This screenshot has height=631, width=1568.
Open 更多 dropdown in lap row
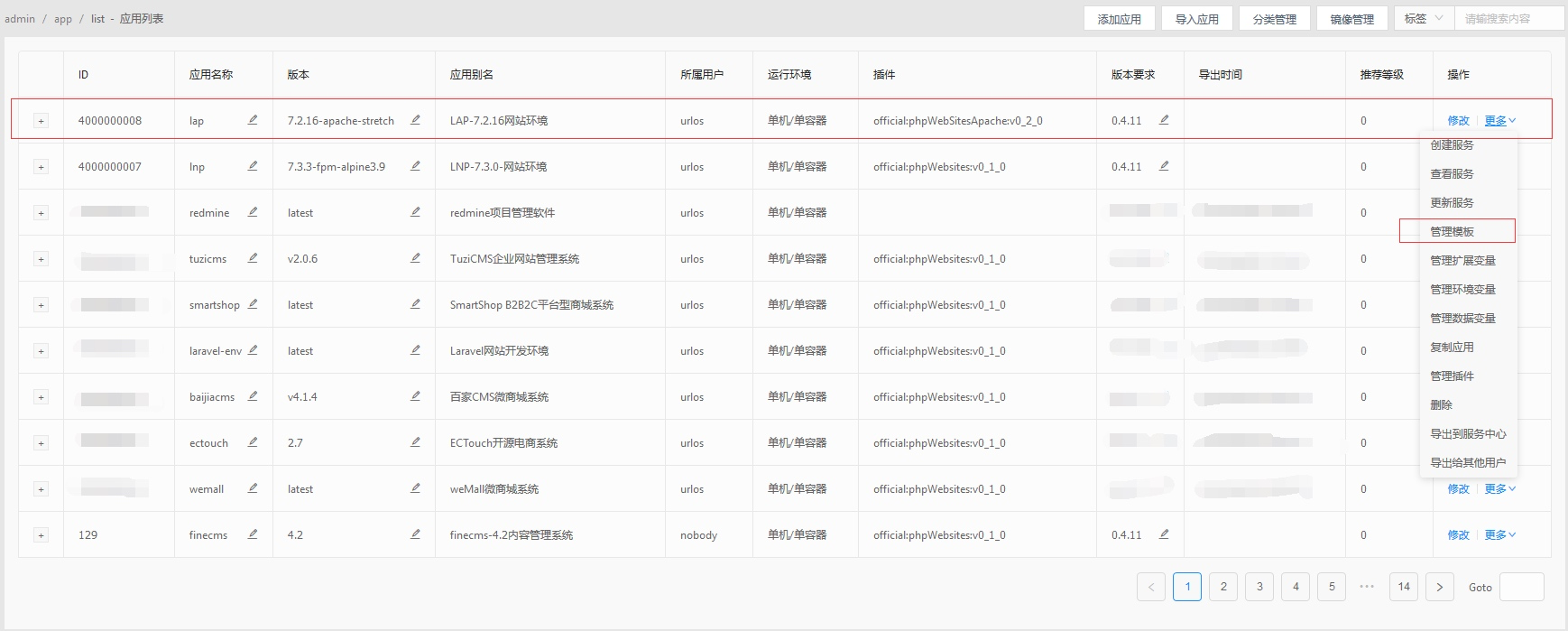(x=1500, y=120)
